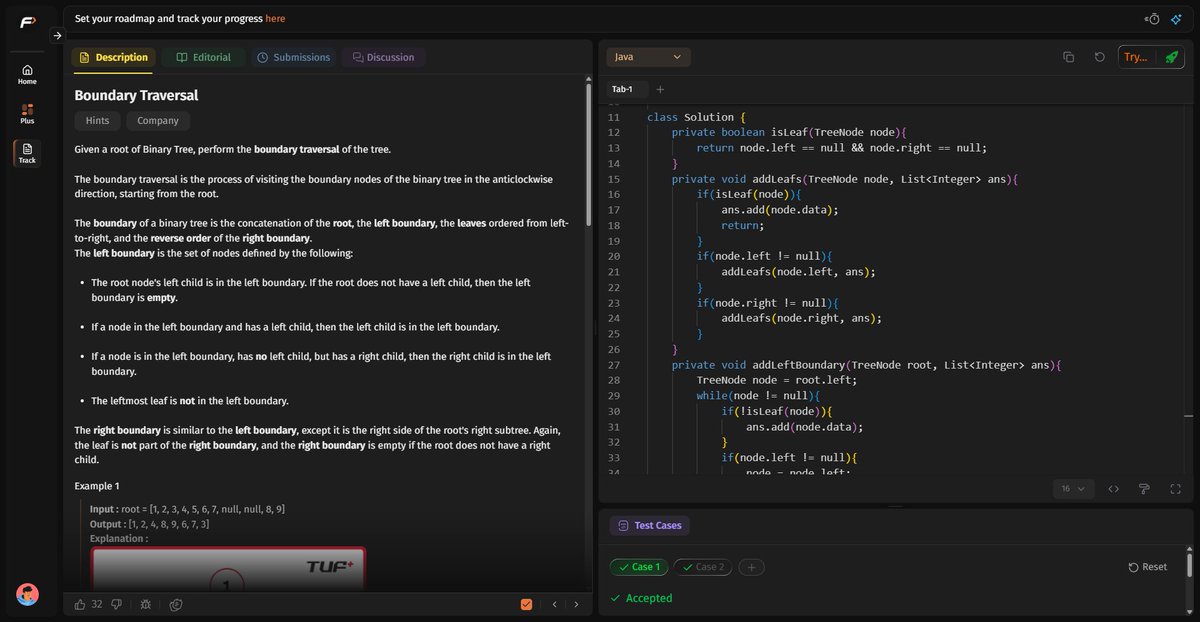Select test Case 1
The image size is (1200, 622).
coord(639,567)
